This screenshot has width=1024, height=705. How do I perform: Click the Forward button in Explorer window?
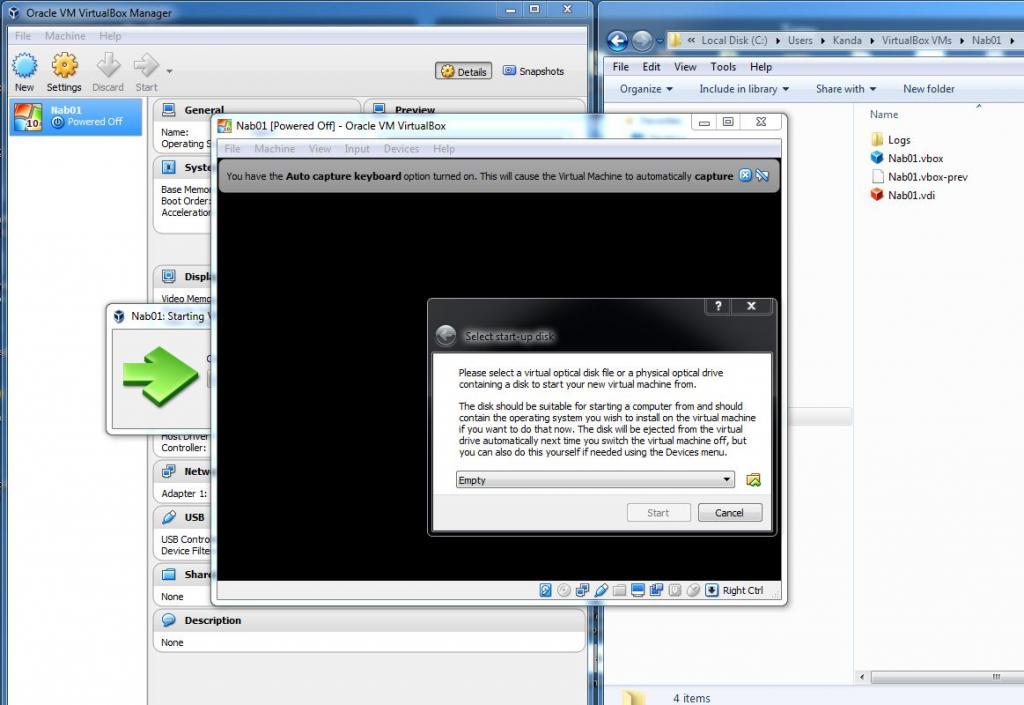click(642, 40)
